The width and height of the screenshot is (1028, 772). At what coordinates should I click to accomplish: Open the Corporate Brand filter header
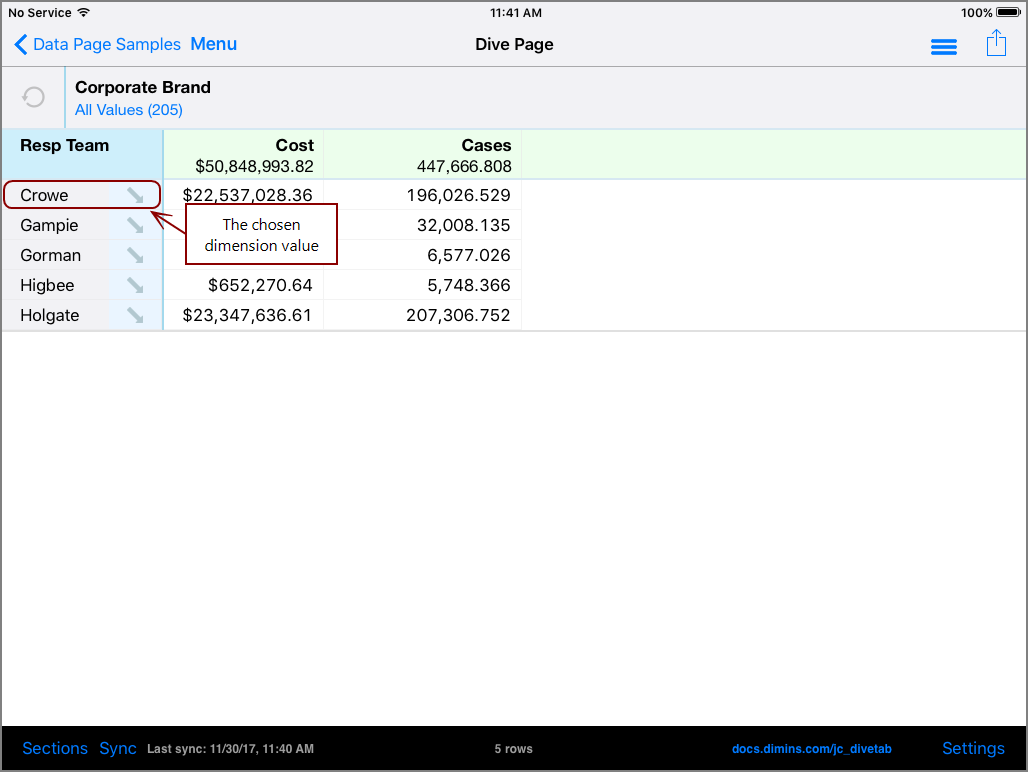(x=142, y=87)
